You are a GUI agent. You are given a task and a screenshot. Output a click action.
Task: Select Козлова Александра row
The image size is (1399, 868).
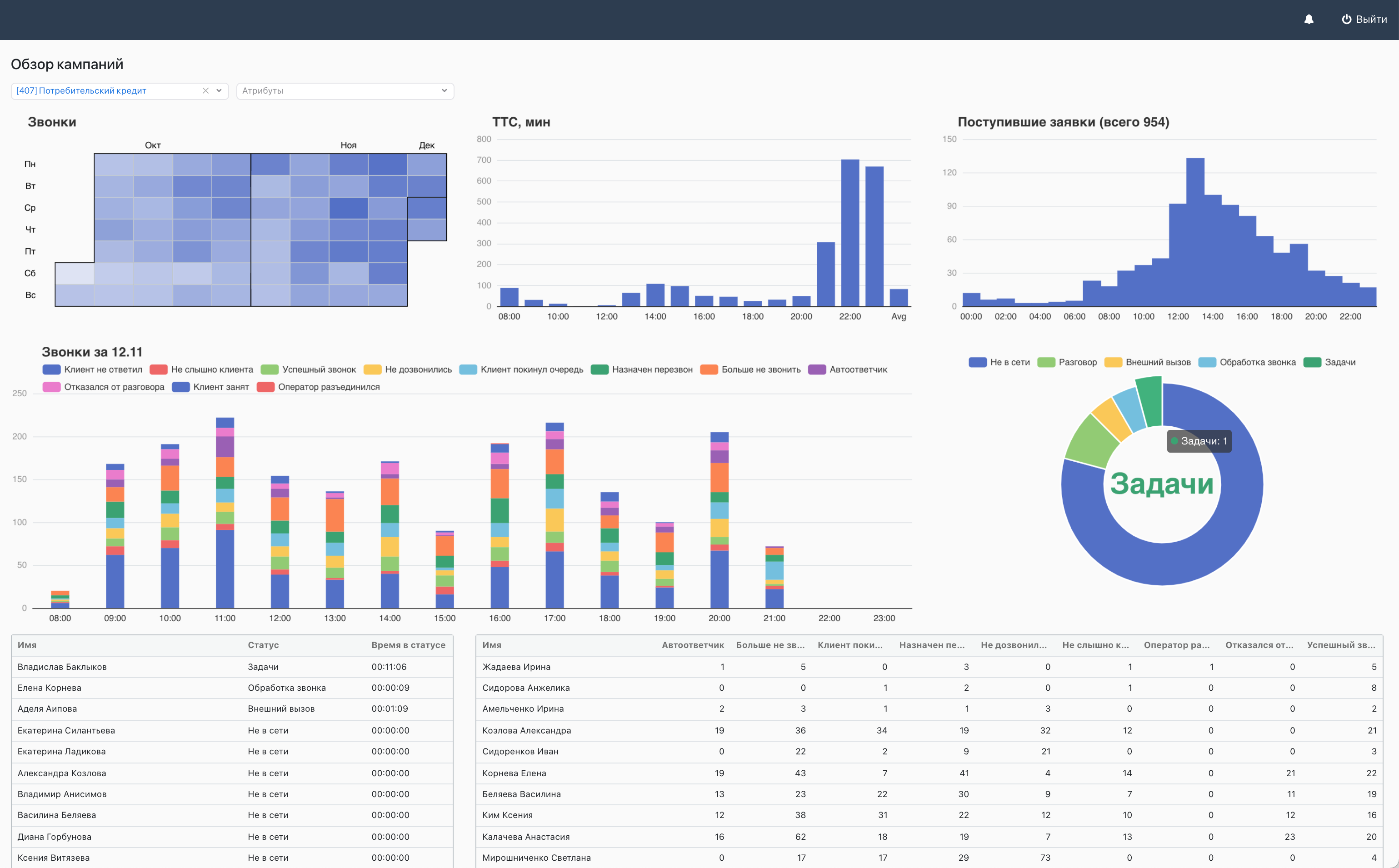pyautogui.click(x=929, y=731)
